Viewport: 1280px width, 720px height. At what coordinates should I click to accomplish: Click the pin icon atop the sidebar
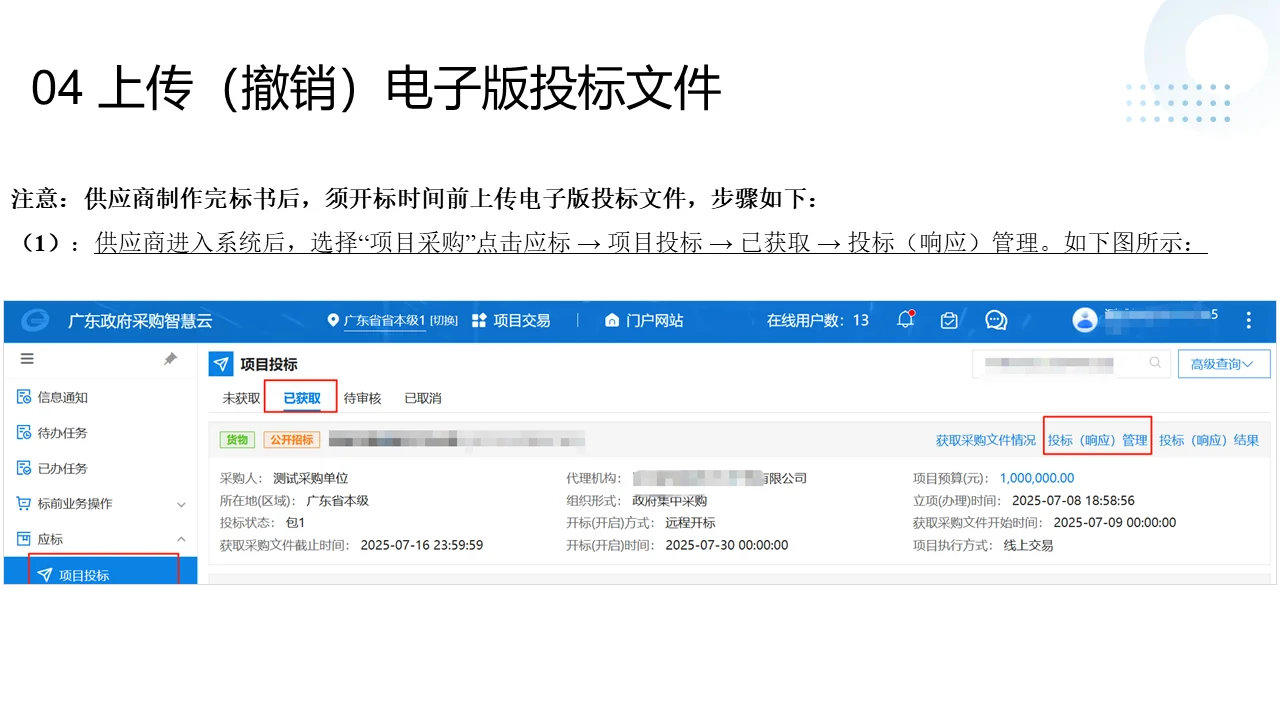click(170, 358)
